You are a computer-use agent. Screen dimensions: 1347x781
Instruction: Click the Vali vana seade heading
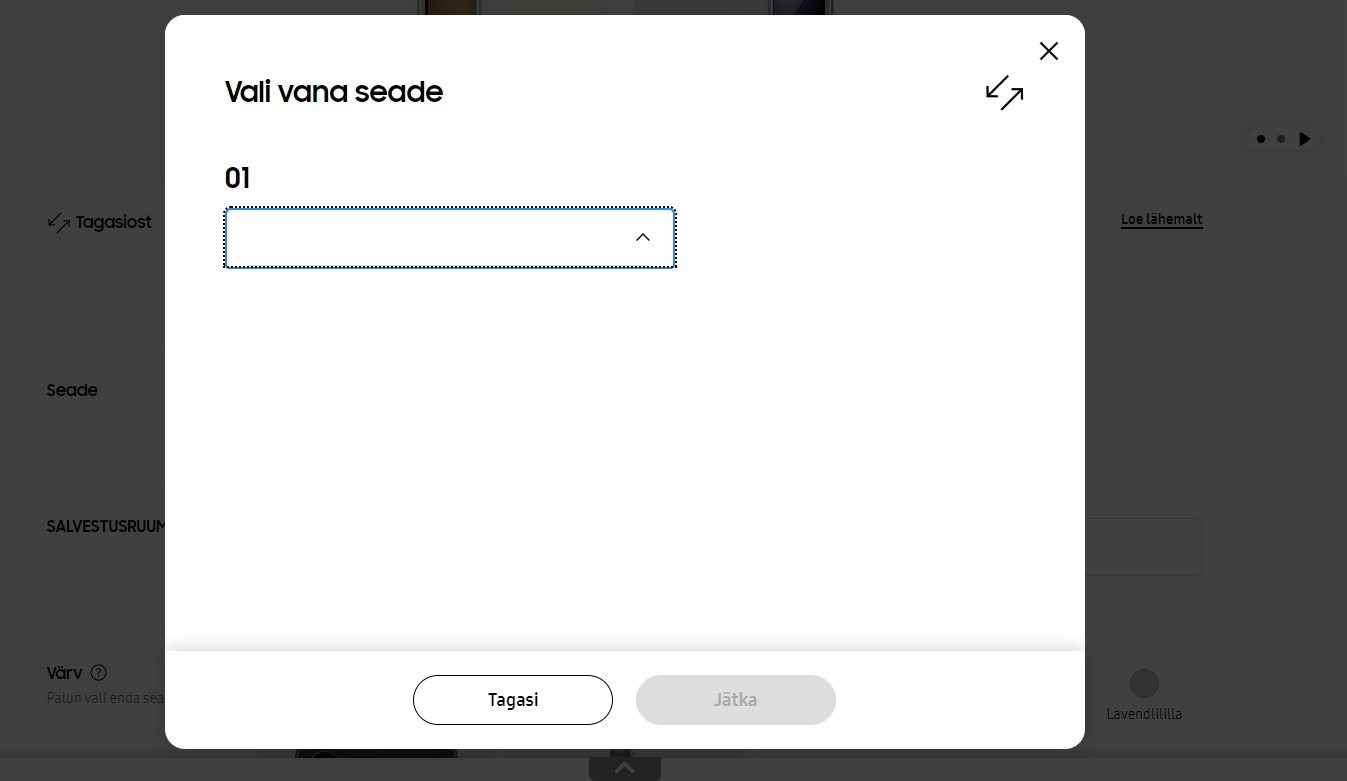pos(334,92)
